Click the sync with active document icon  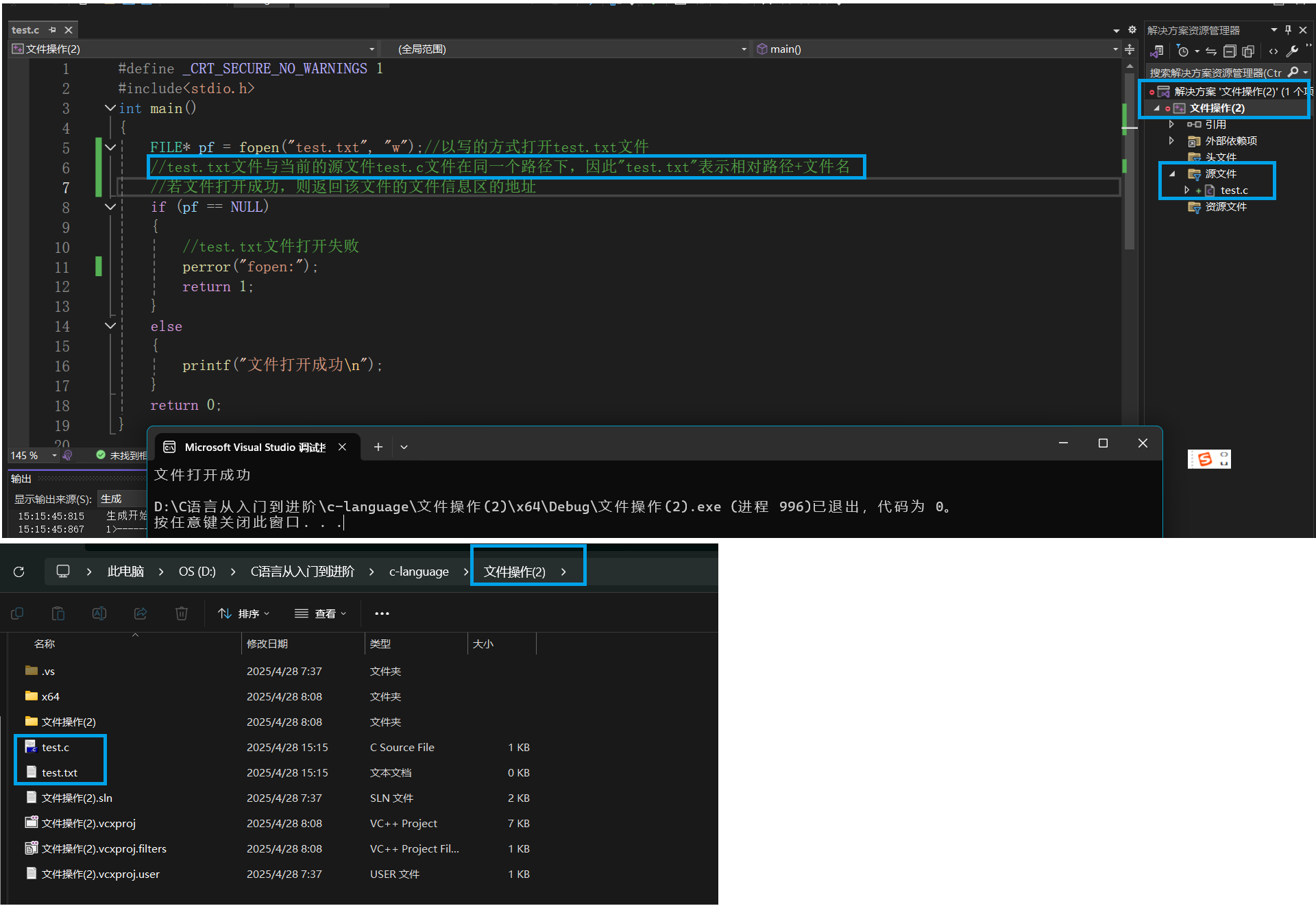(x=1211, y=51)
